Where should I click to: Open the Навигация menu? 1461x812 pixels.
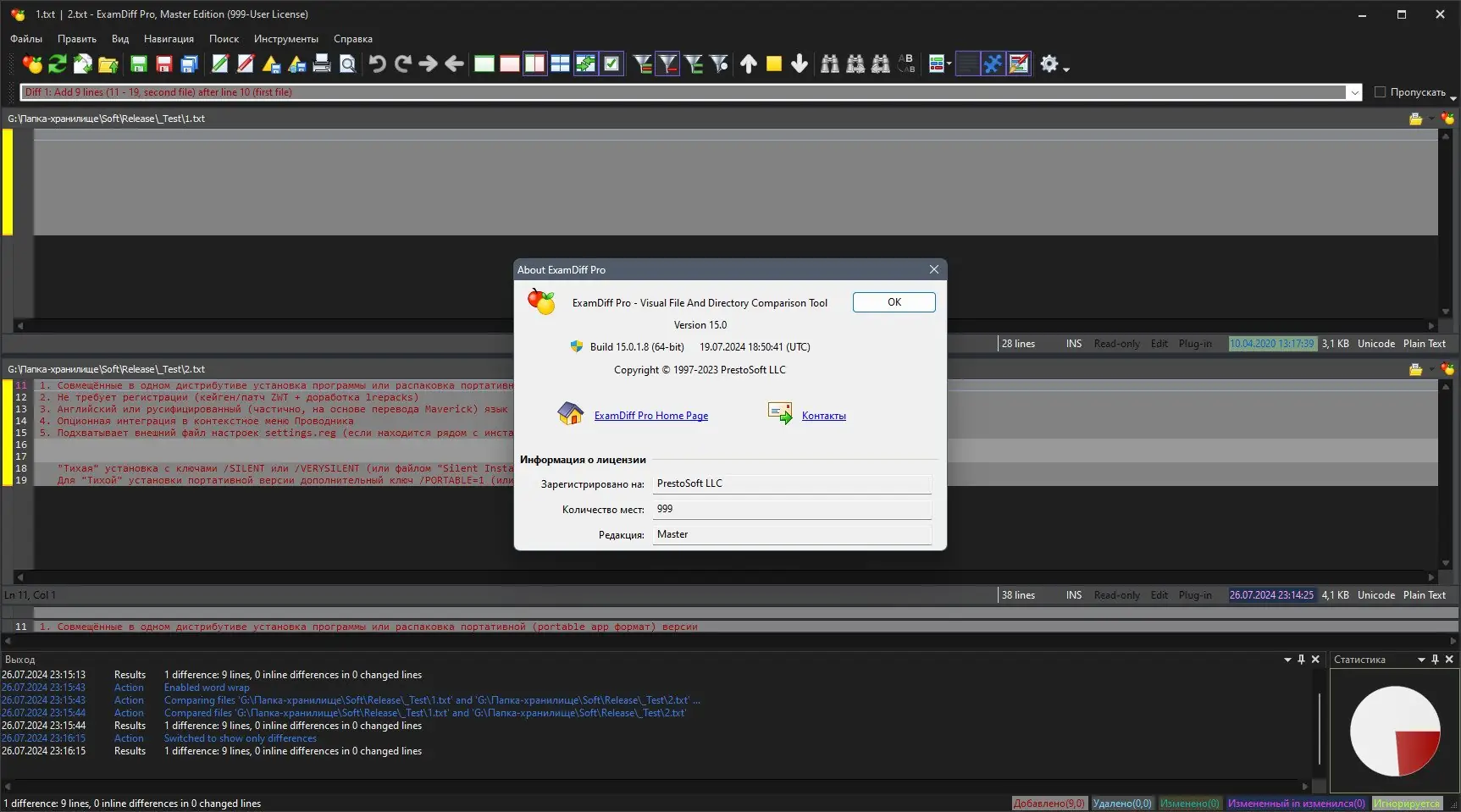point(169,39)
